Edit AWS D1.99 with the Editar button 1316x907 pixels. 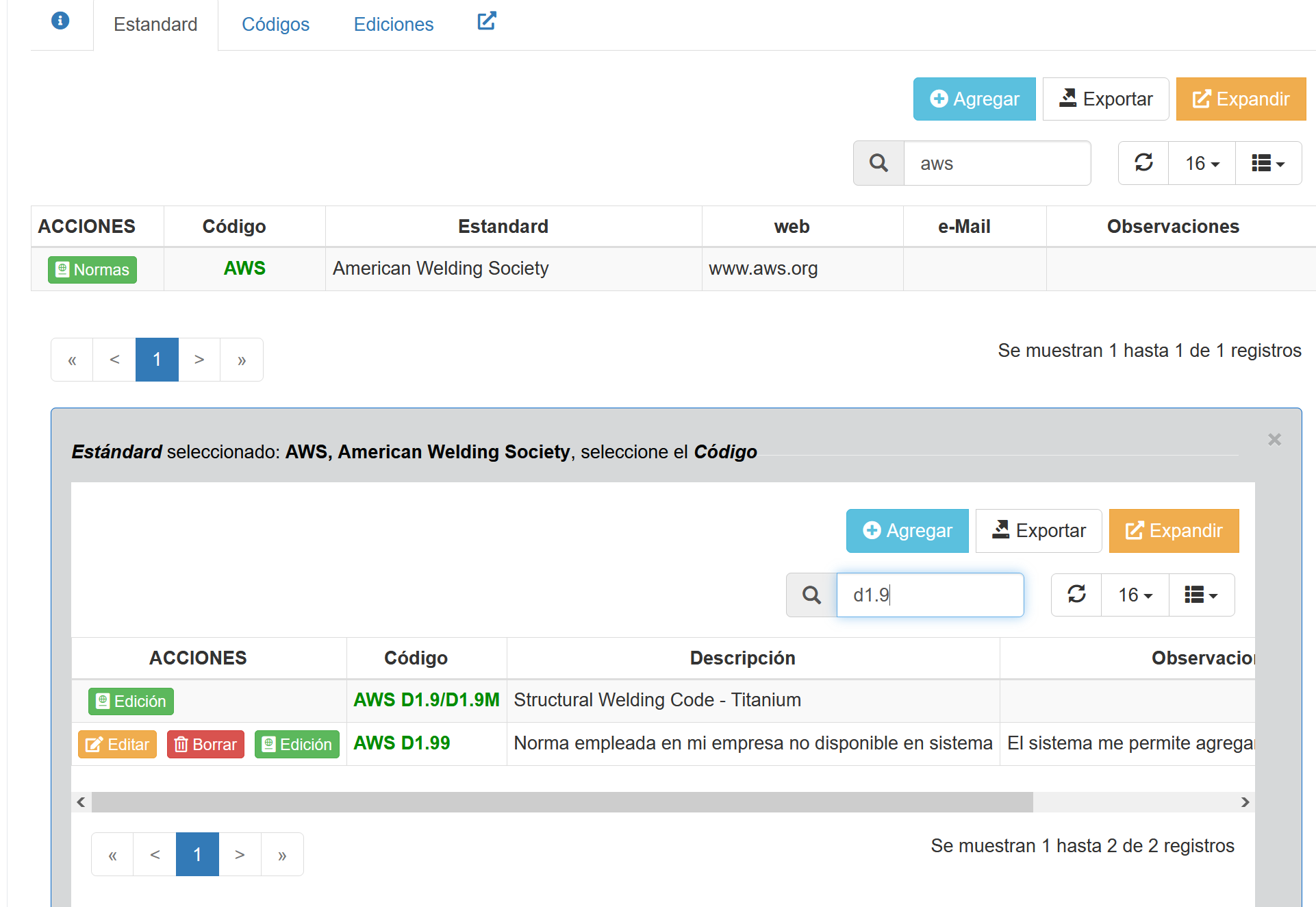click(x=117, y=744)
